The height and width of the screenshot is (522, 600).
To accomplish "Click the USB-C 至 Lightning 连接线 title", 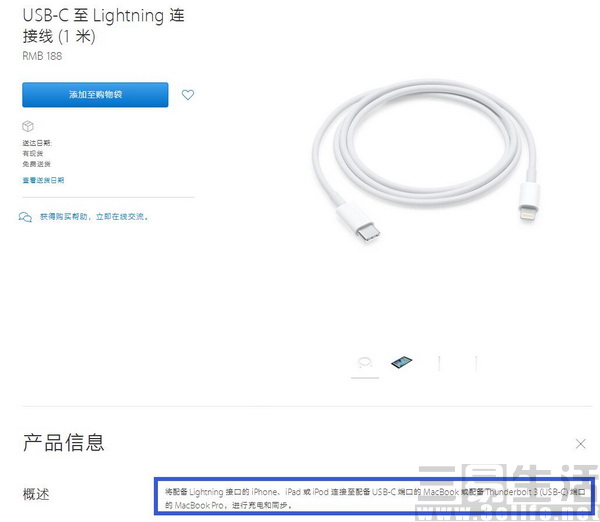I will [103, 26].
